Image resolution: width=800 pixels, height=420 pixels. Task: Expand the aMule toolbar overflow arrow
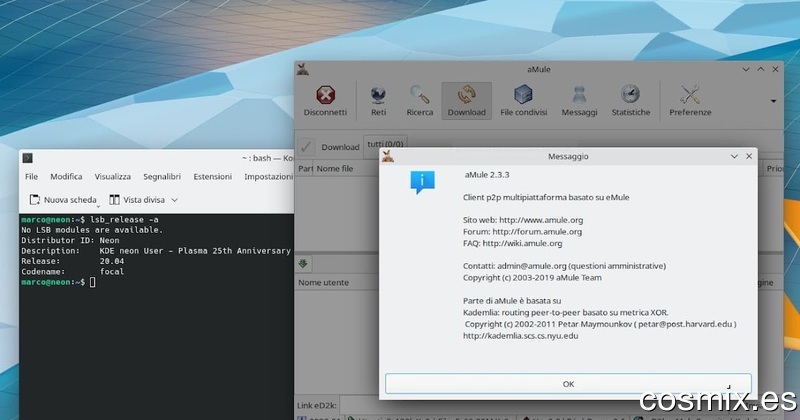click(x=773, y=101)
